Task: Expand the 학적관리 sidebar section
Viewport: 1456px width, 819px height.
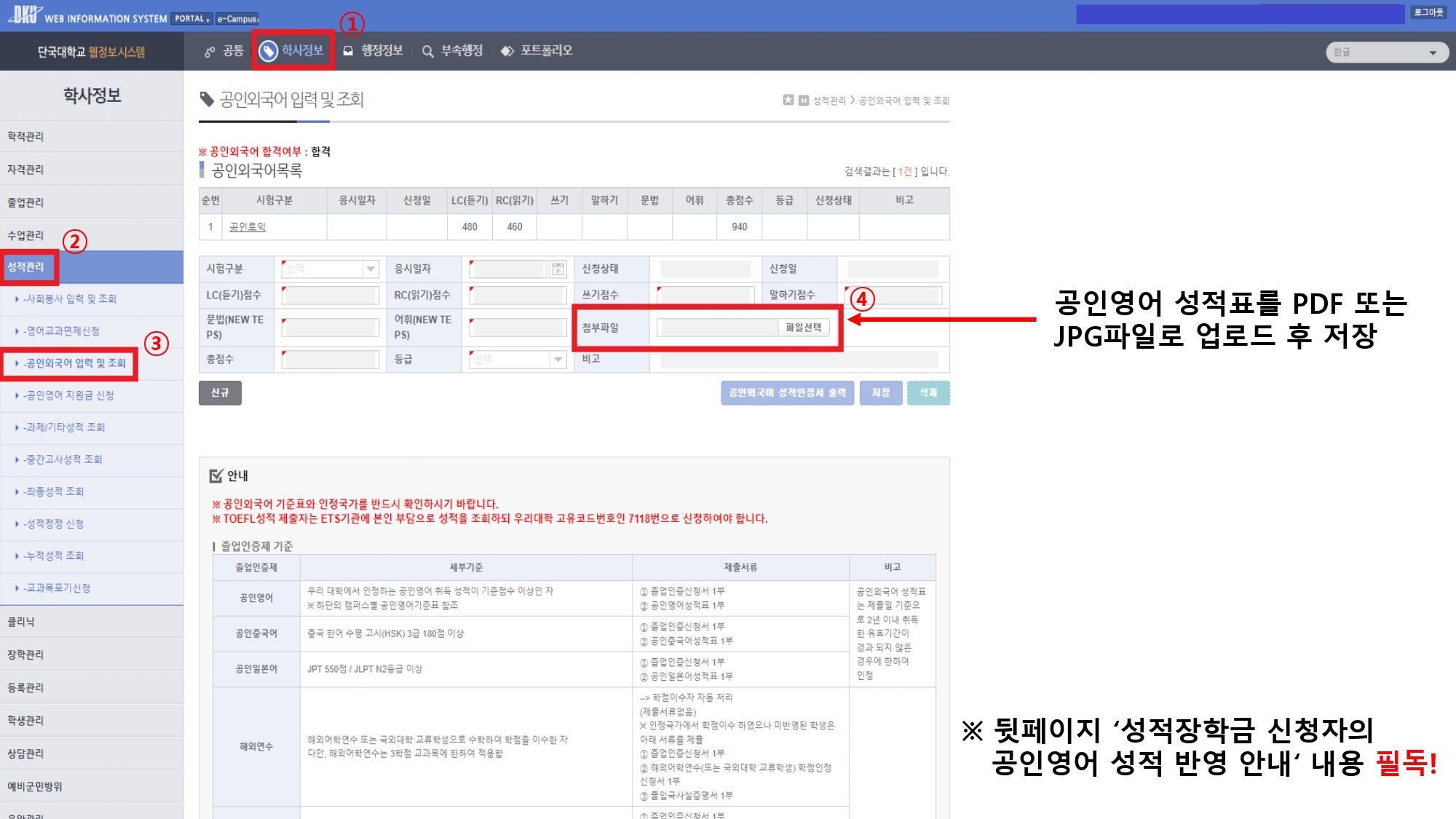Action: (92, 137)
